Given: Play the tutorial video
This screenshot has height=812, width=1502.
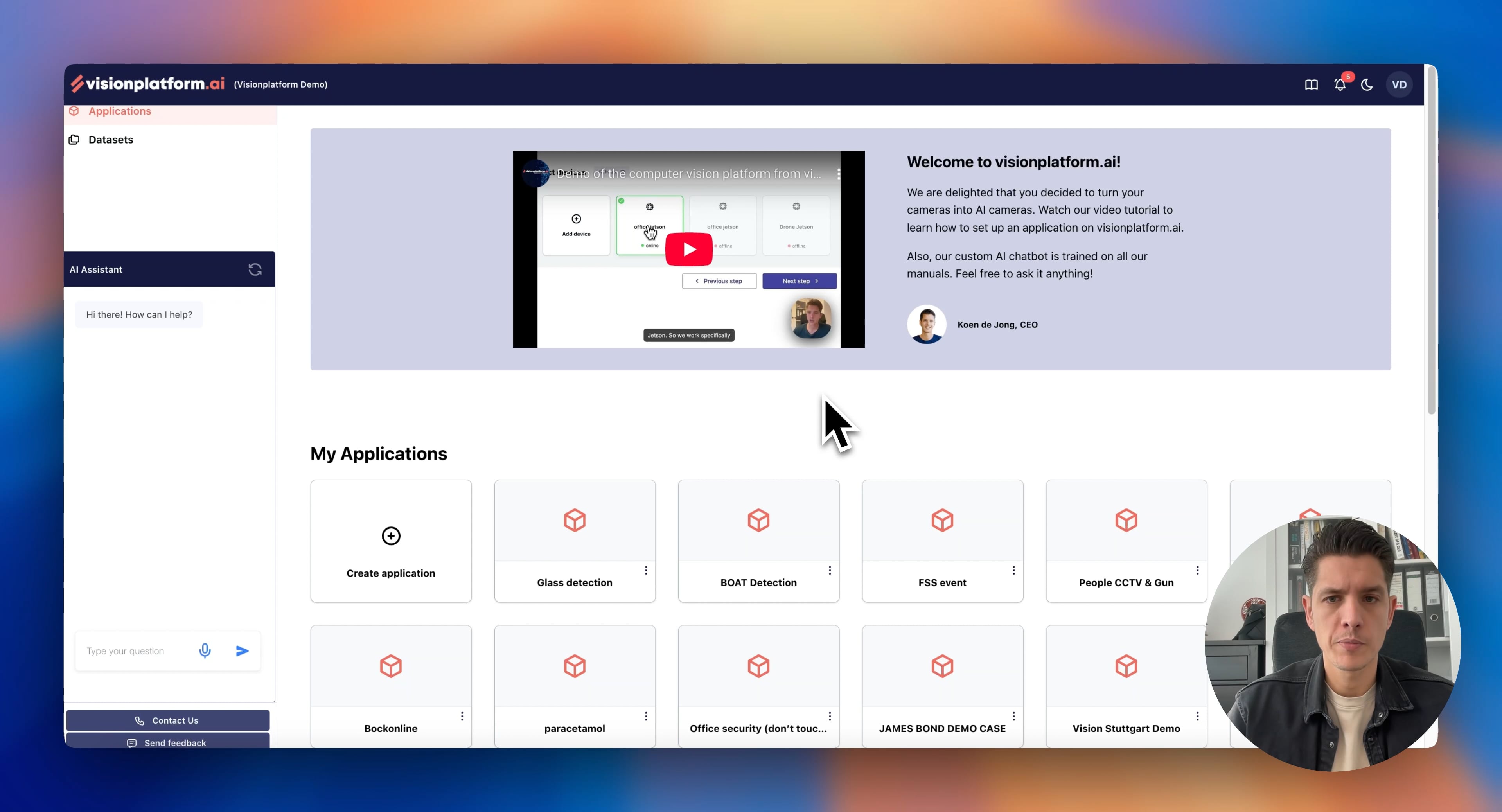Looking at the screenshot, I should pyautogui.click(x=688, y=249).
